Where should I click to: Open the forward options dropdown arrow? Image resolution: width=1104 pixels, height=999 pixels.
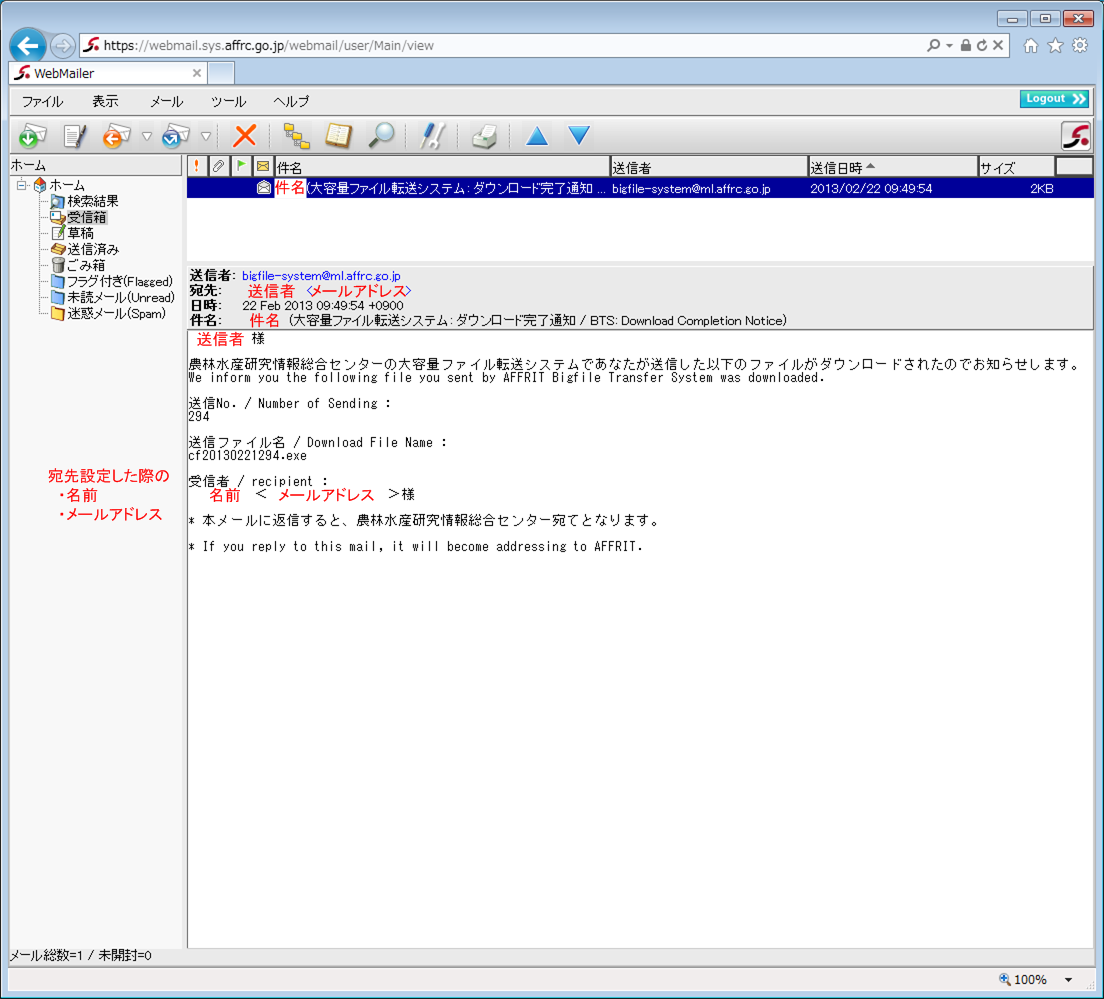coord(206,136)
